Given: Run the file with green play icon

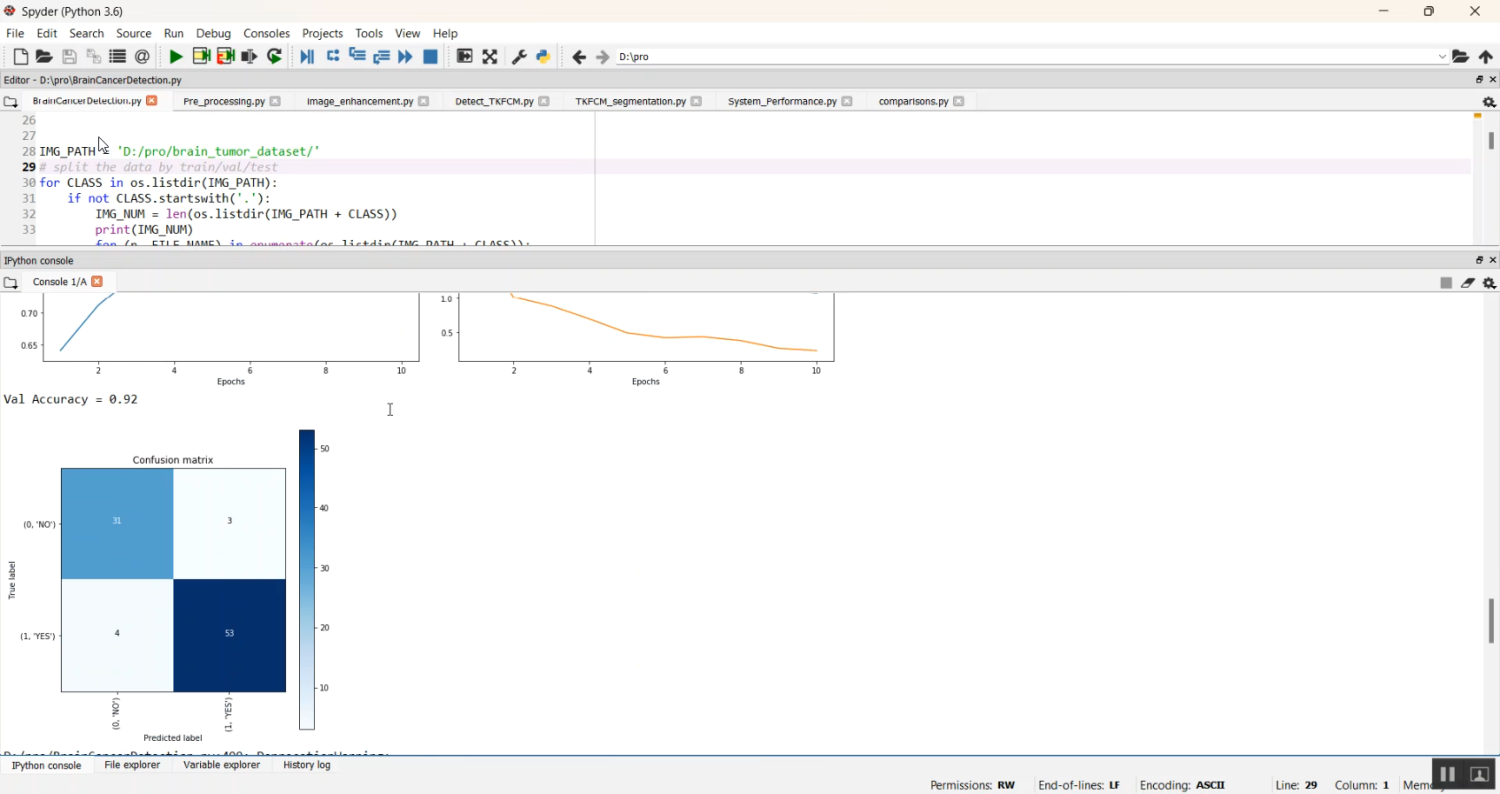Looking at the screenshot, I should [176, 57].
